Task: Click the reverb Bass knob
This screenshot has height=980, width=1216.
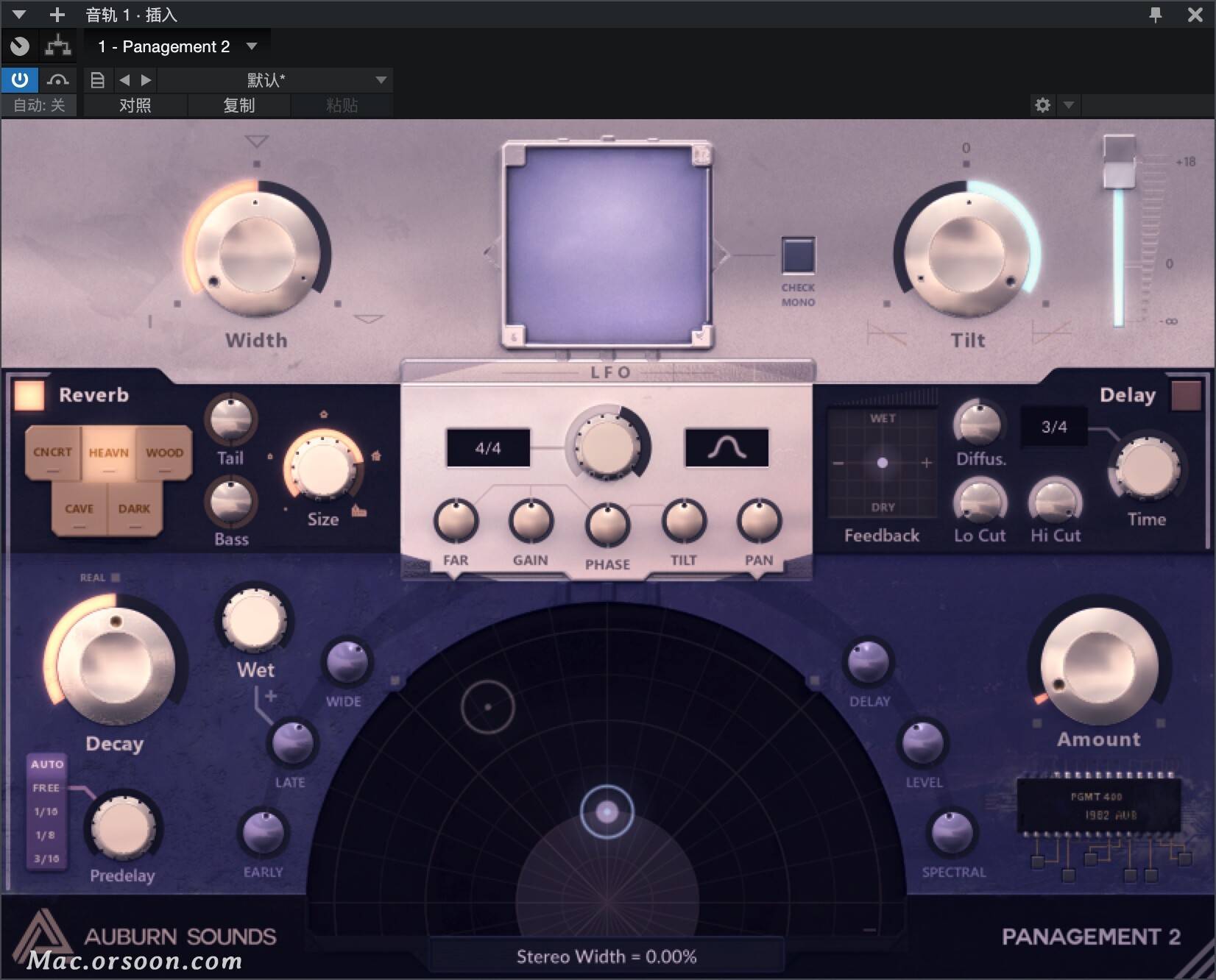Action: 231,502
